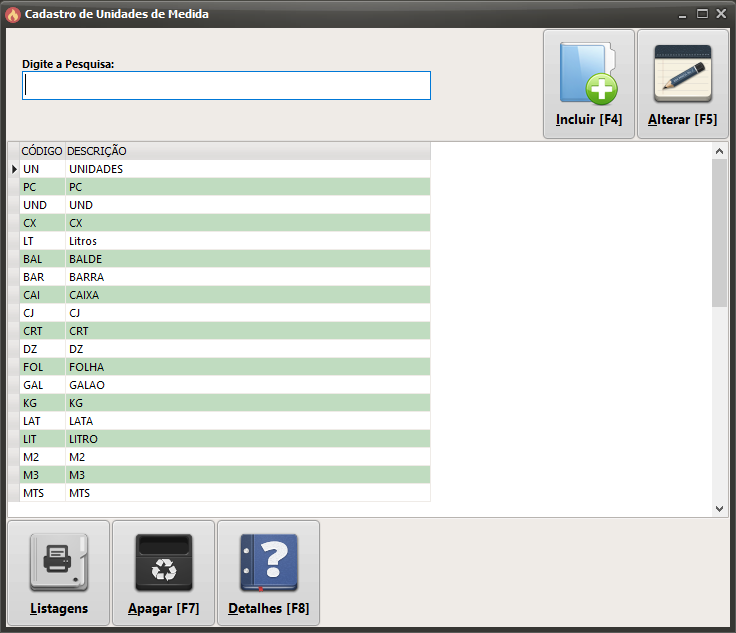Focus the Digite a Pesquisa search field

coord(226,86)
